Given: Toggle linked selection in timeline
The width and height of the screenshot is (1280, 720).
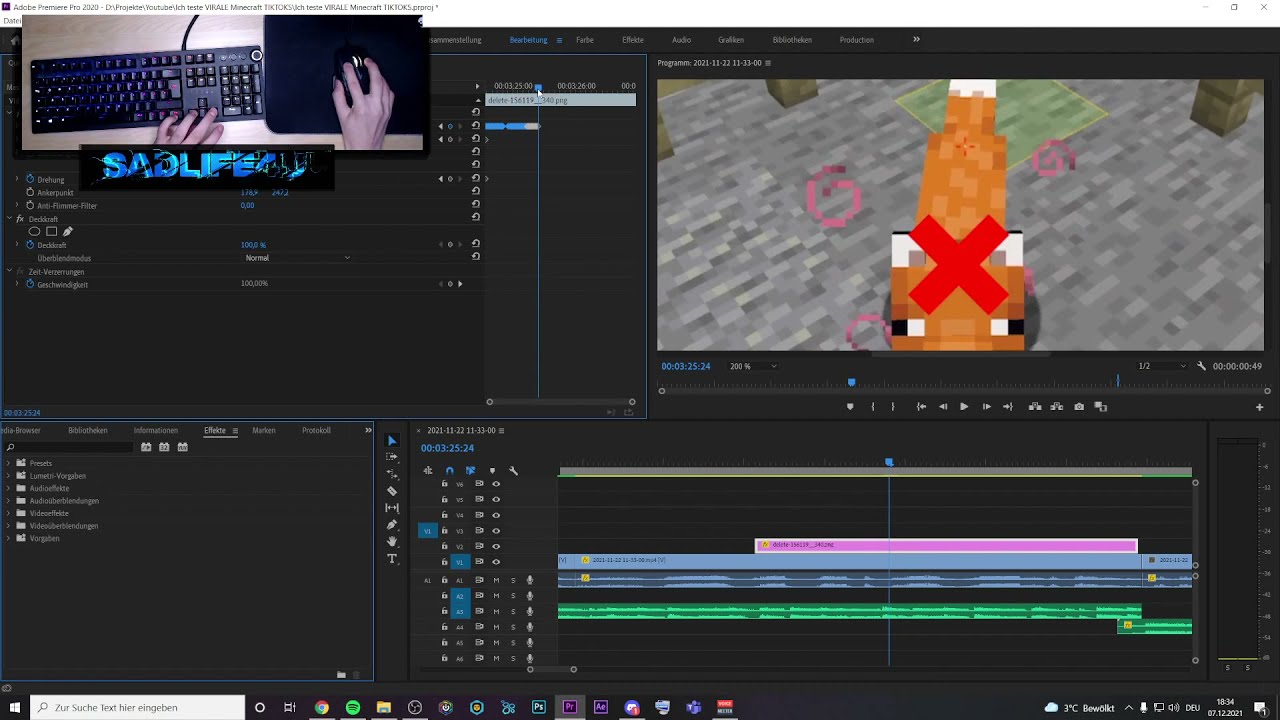Looking at the screenshot, I should [470, 471].
